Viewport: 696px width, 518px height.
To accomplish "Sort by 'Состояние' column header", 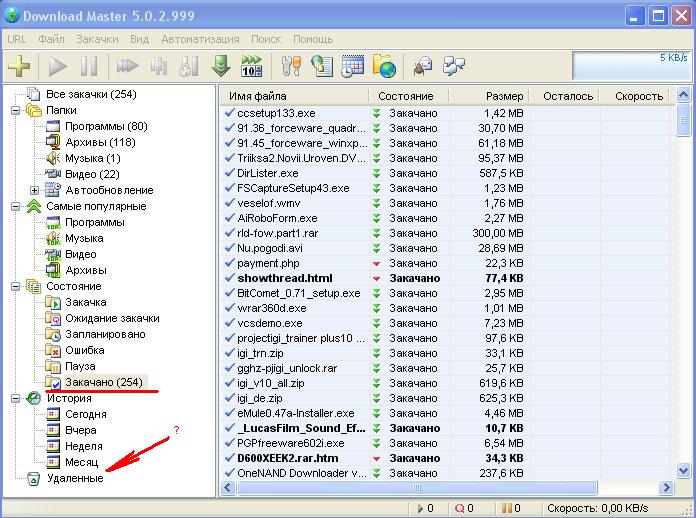I will pyautogui.click(x=409, y=96).
